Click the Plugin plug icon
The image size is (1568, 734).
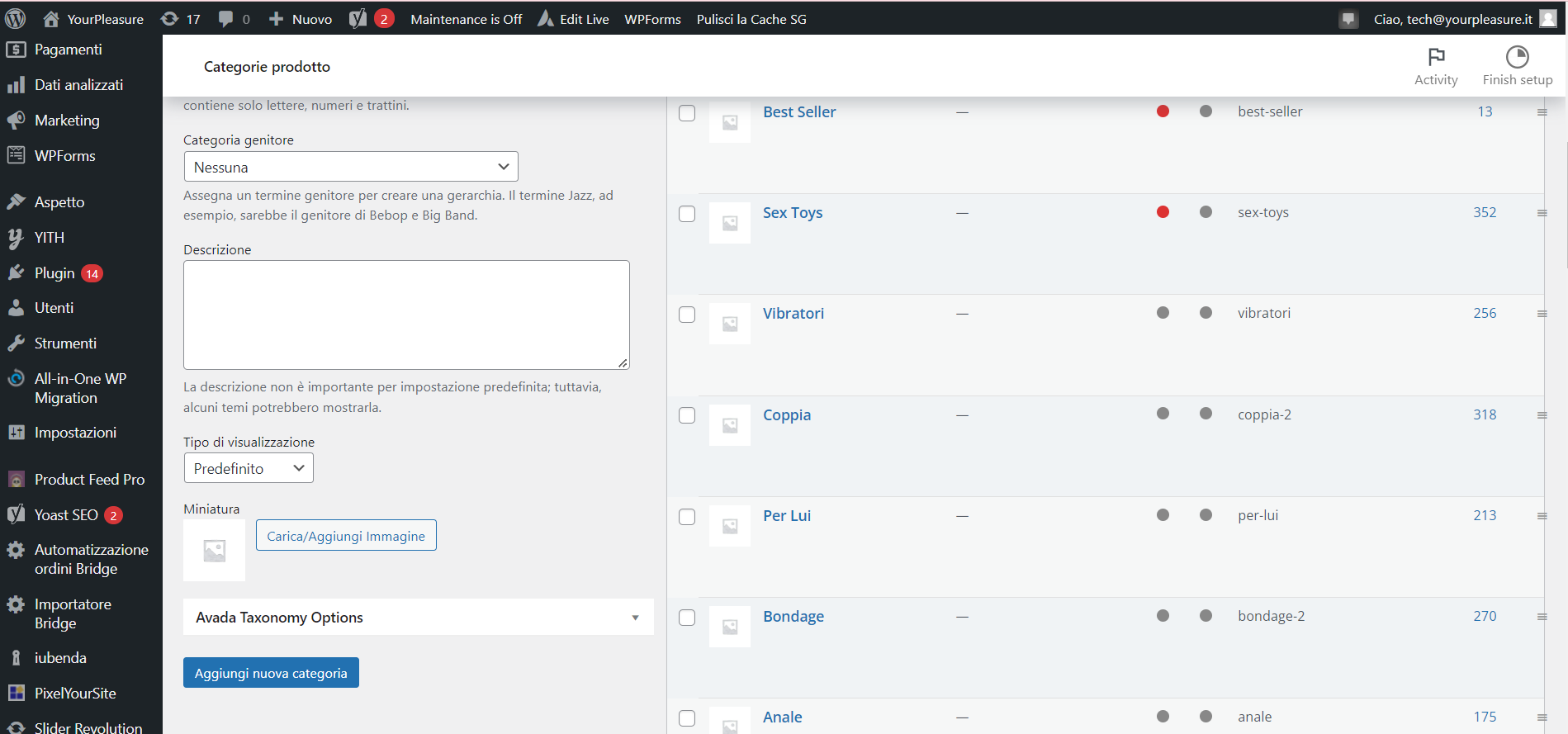click(16, 272)
